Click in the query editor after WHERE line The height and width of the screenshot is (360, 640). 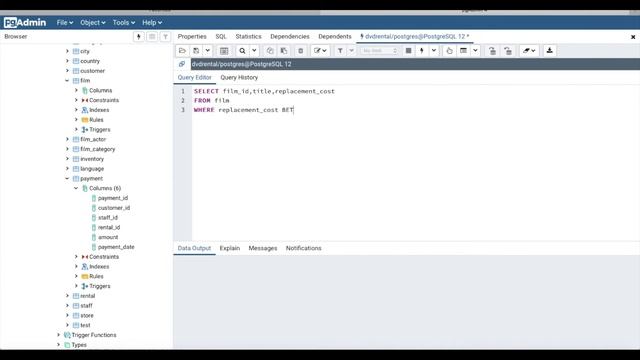pos(293,110)
